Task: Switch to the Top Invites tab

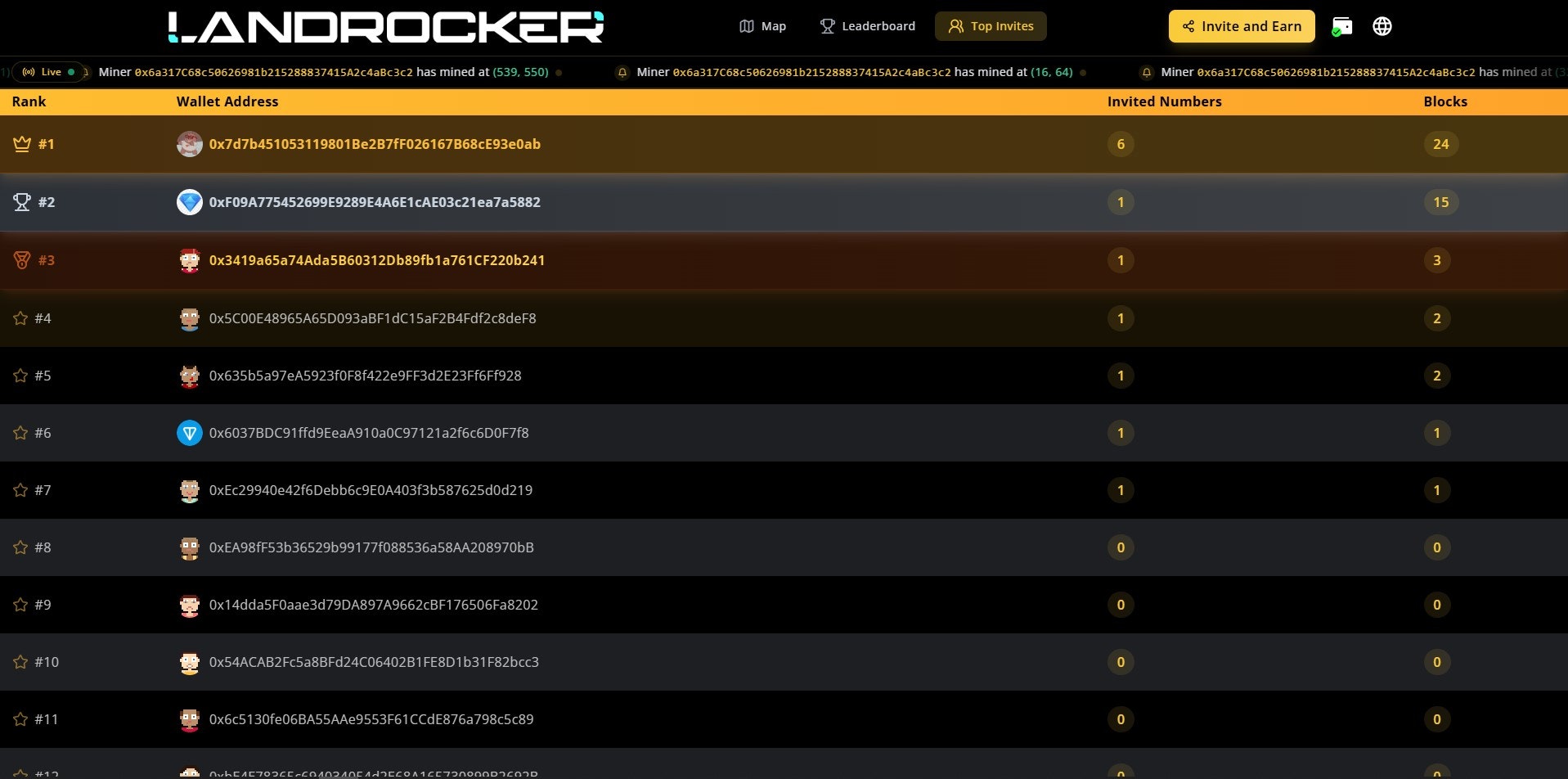Action: point(991,25)
